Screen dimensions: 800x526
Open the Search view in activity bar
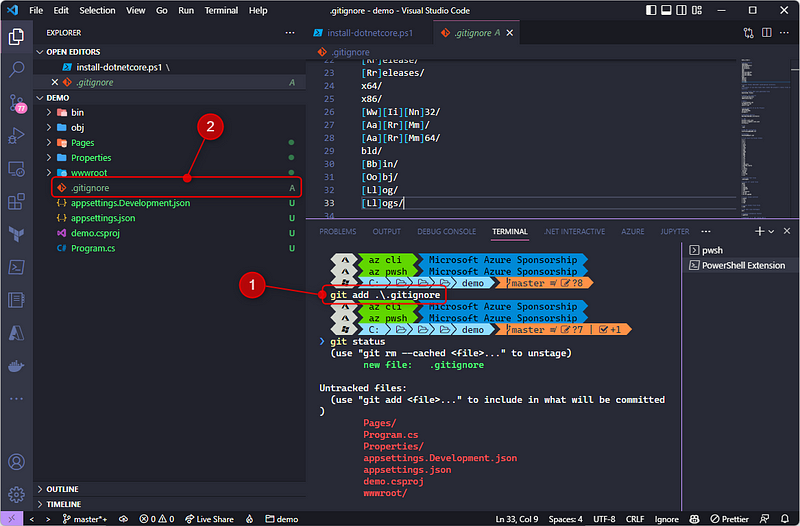(x=16, y=70)
